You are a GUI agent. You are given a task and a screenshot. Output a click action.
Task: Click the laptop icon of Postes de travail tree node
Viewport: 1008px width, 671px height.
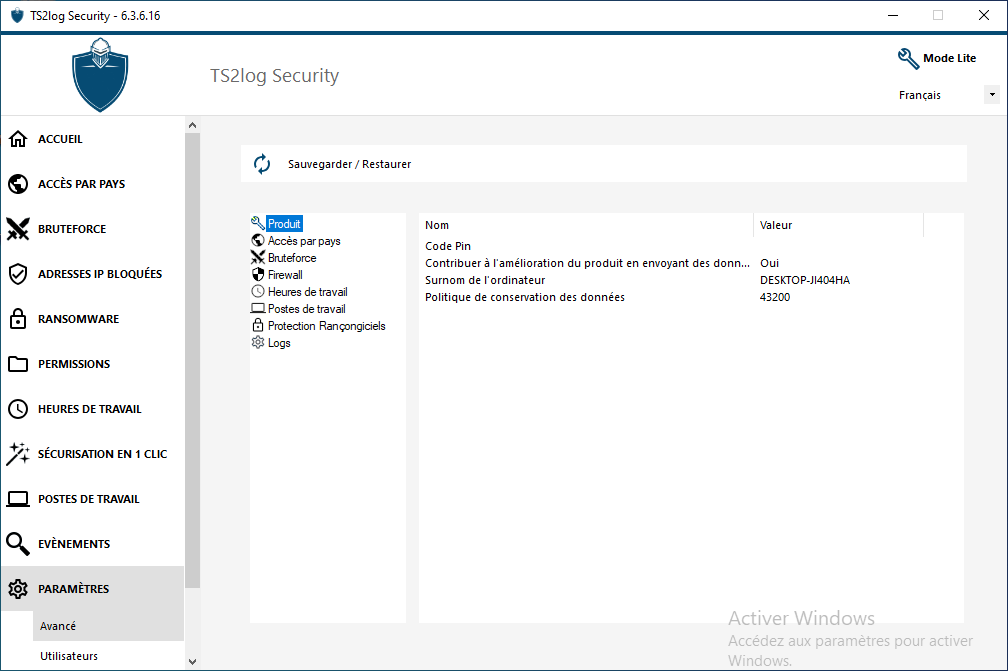click(258, 309)
